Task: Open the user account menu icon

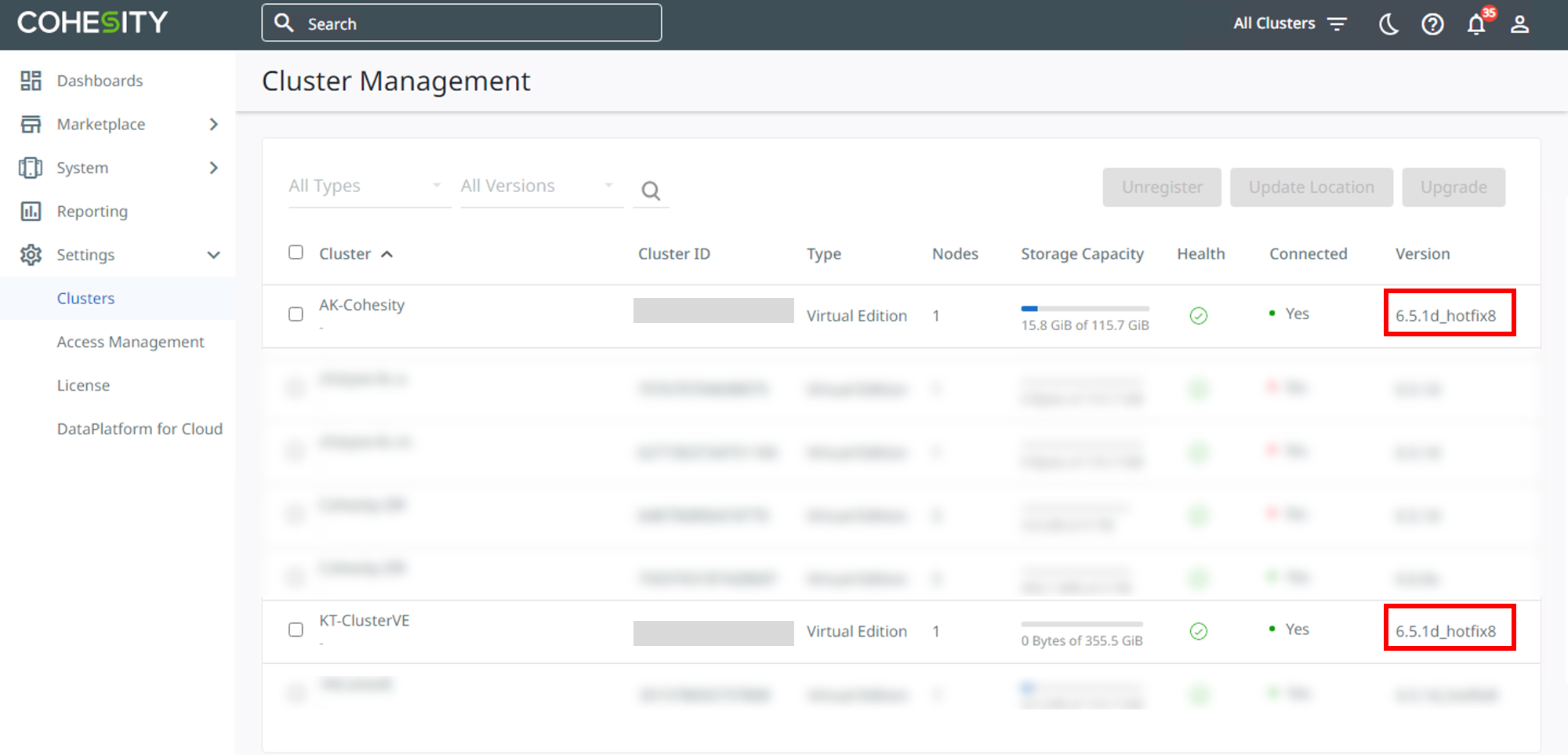Action: click(1519, 24)
